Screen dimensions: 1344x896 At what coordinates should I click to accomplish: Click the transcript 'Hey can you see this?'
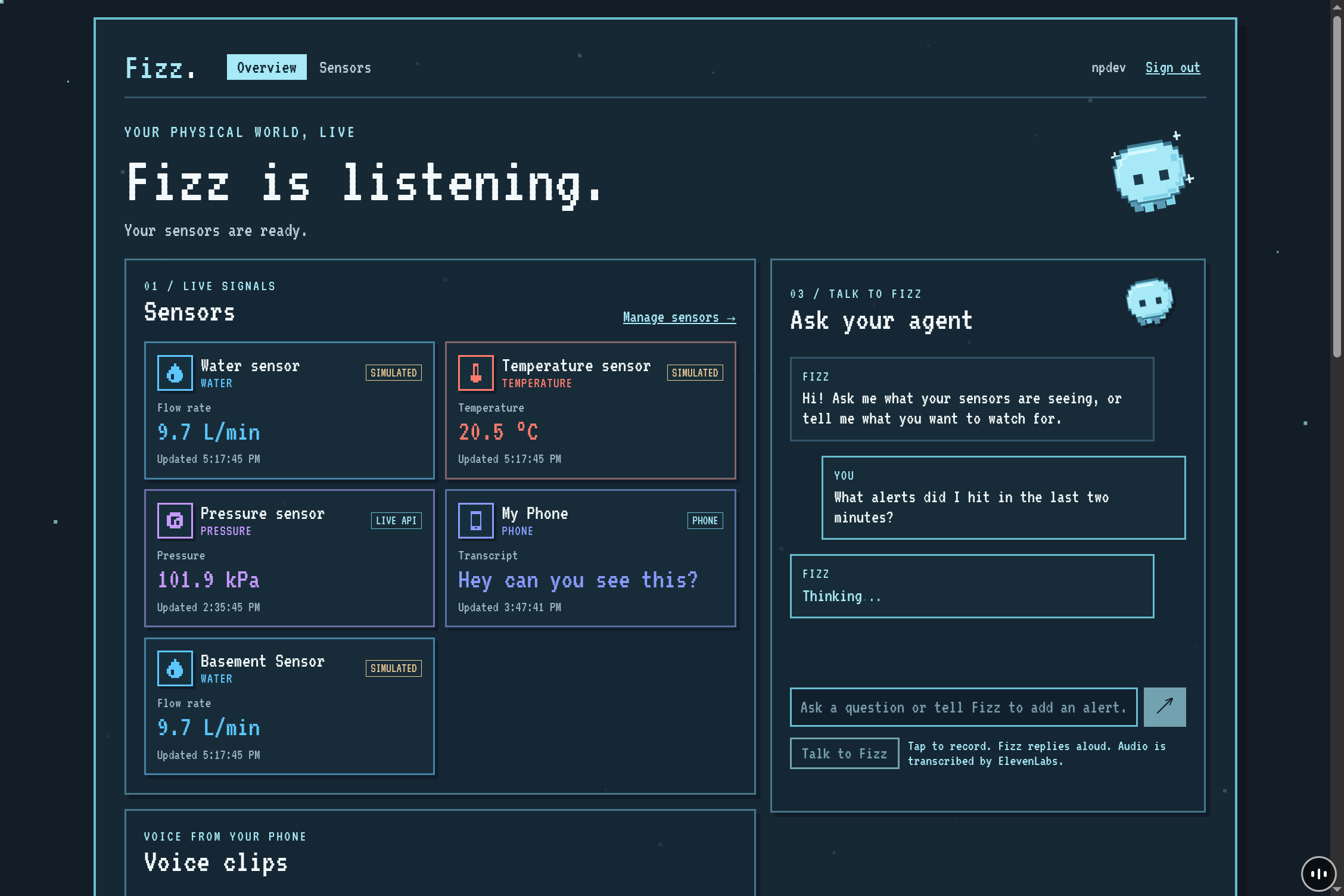(577, 580)
